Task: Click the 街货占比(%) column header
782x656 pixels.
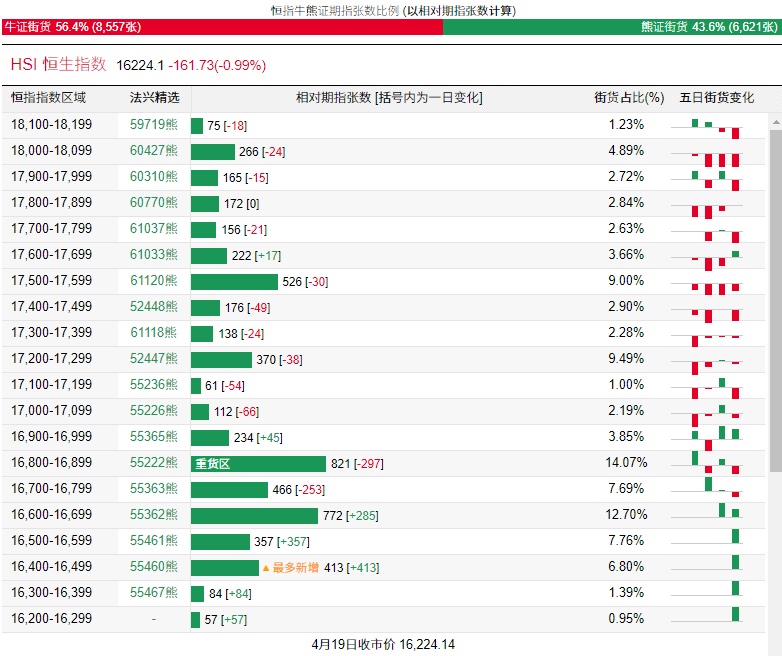Action: tap(629, 98)
